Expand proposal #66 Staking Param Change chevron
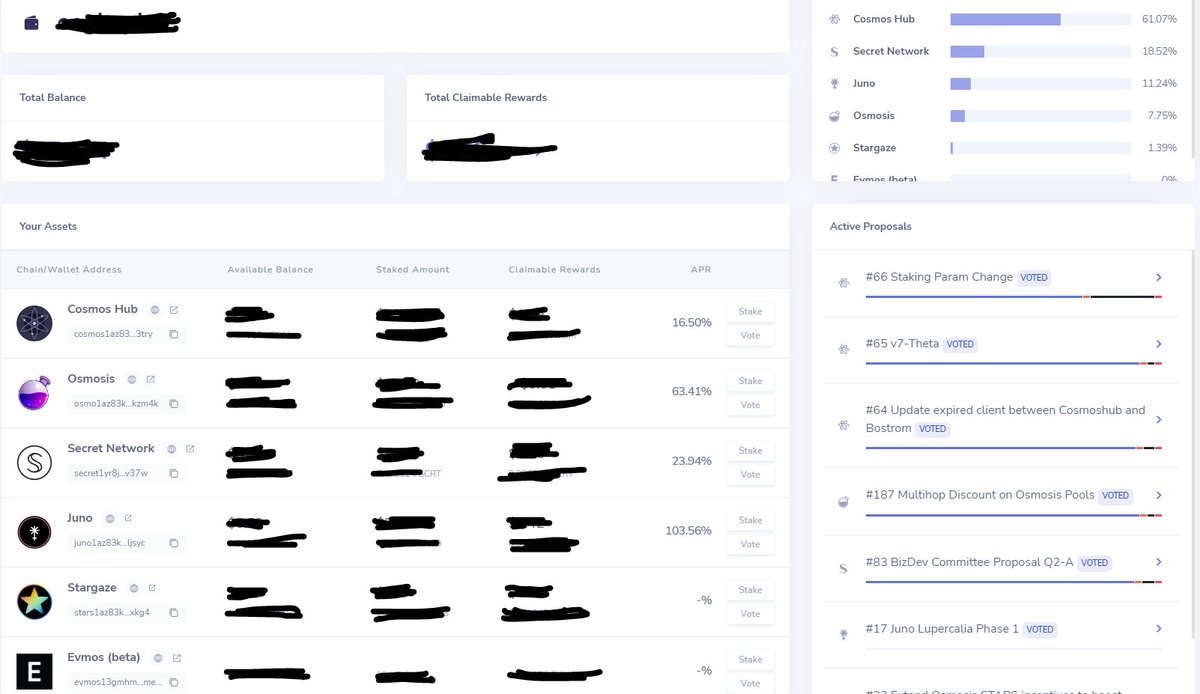This screenshot has width=1200, height=694. [1158, 277]
